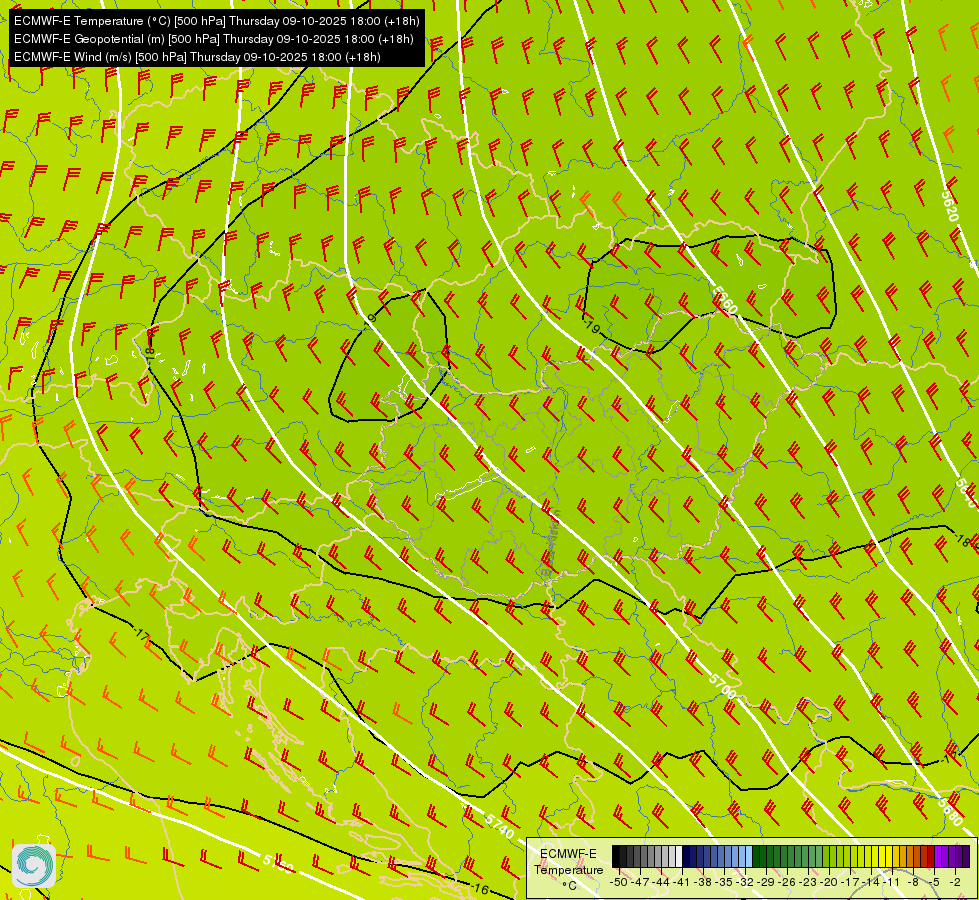Pick the darkest green swatch right of -32
Viewport: 979px width, 900px height.
click(756, 856)
